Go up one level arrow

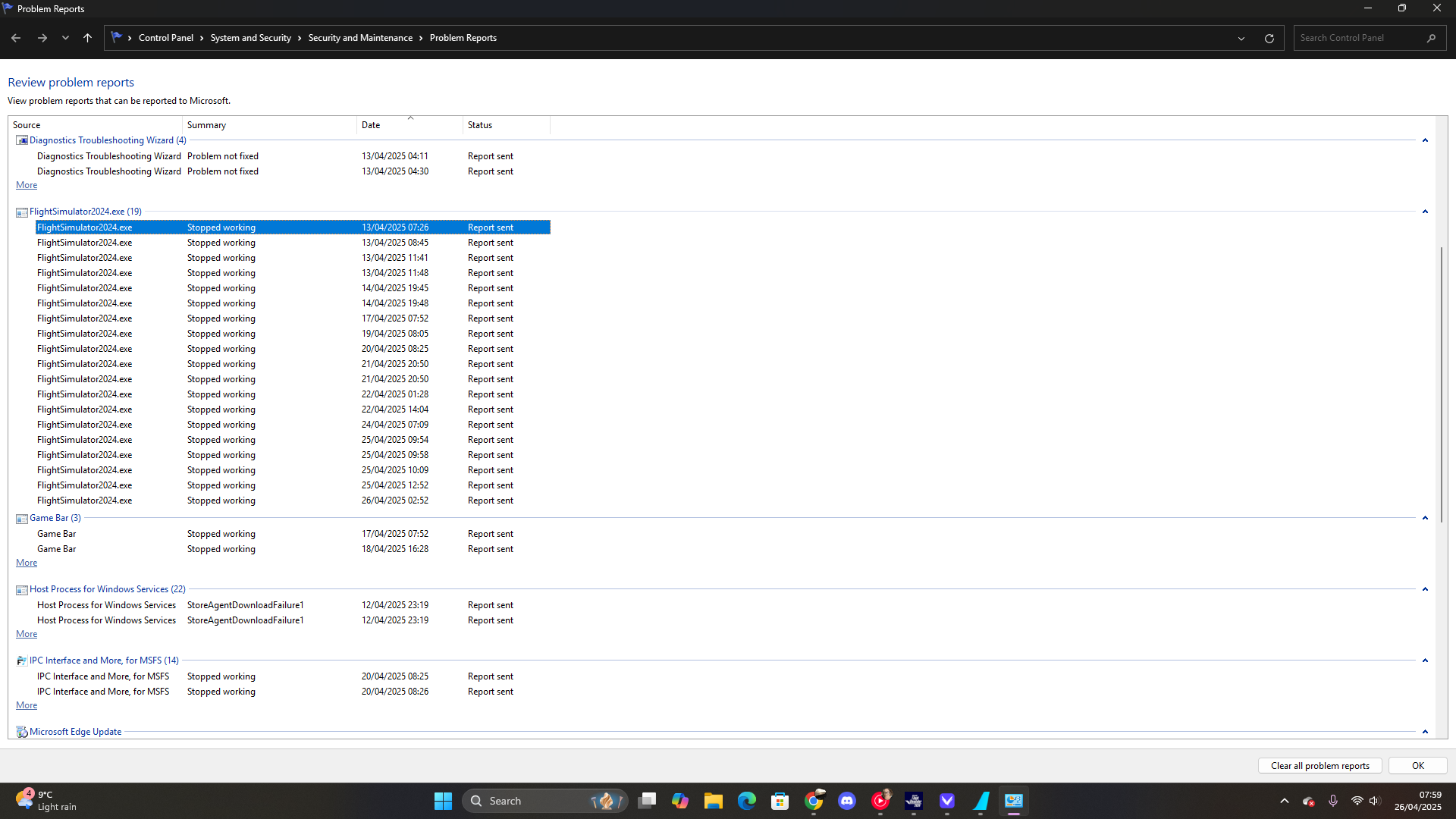[x=87, y=38]
